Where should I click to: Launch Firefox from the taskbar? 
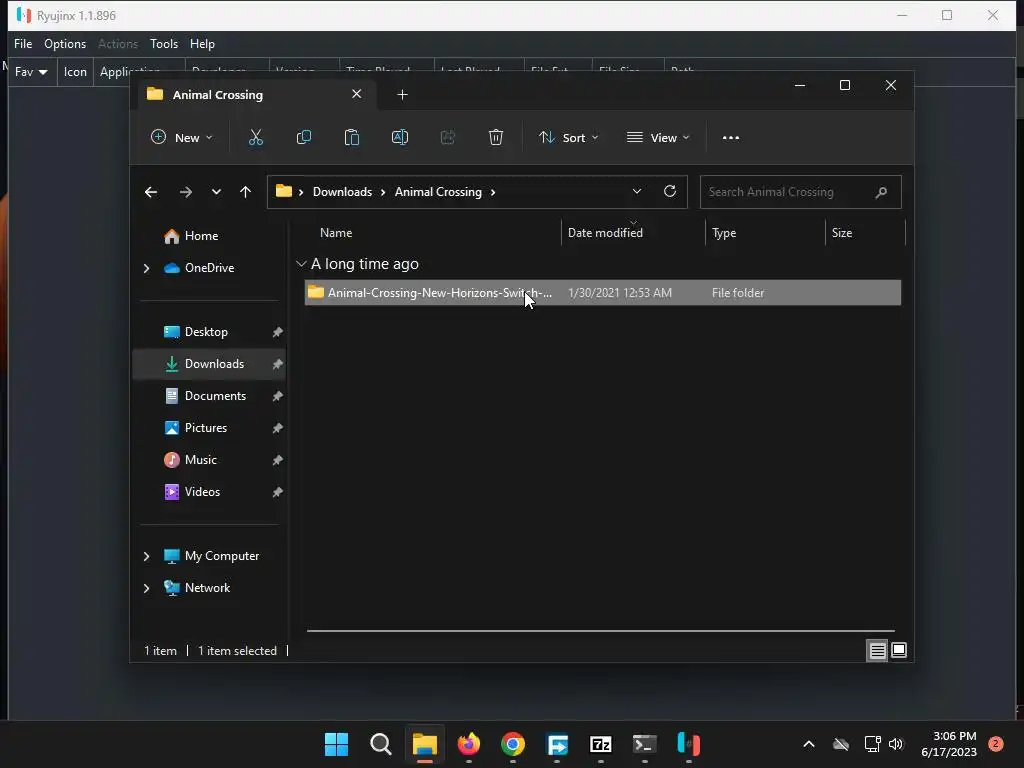click(468, 744)
